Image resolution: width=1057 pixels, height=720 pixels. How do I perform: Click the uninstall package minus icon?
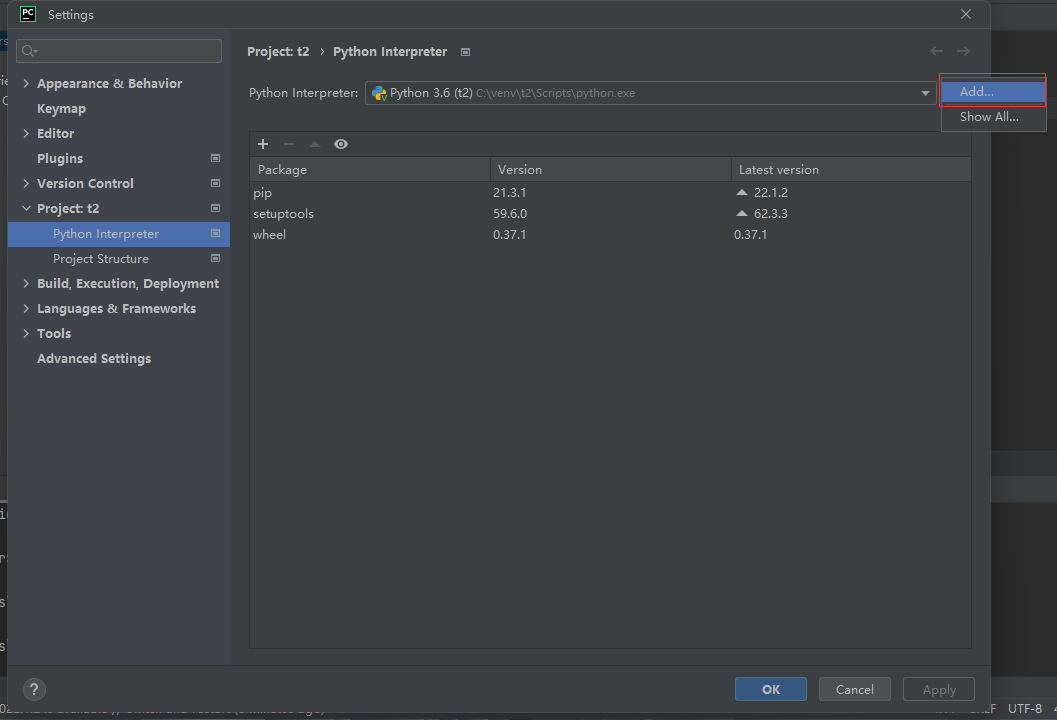(x=289, y=144)
